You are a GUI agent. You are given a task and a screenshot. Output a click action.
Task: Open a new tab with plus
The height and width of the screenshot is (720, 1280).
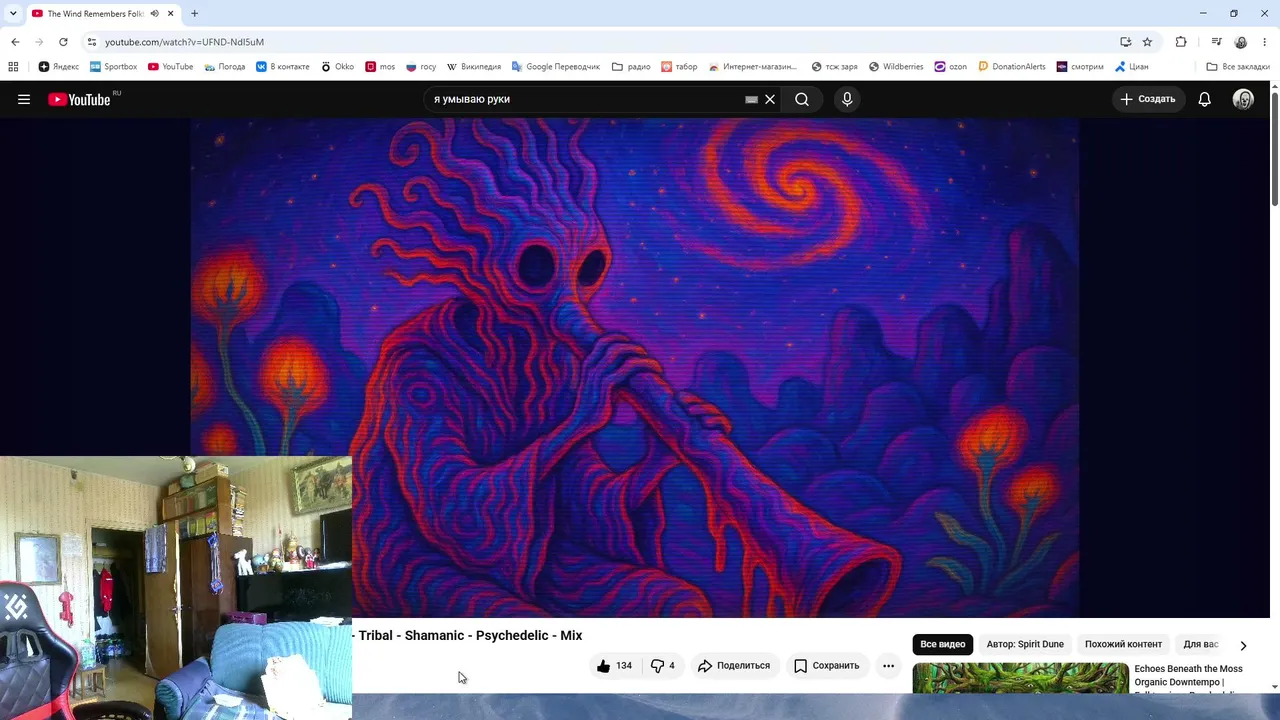click(x=194, y=14)
